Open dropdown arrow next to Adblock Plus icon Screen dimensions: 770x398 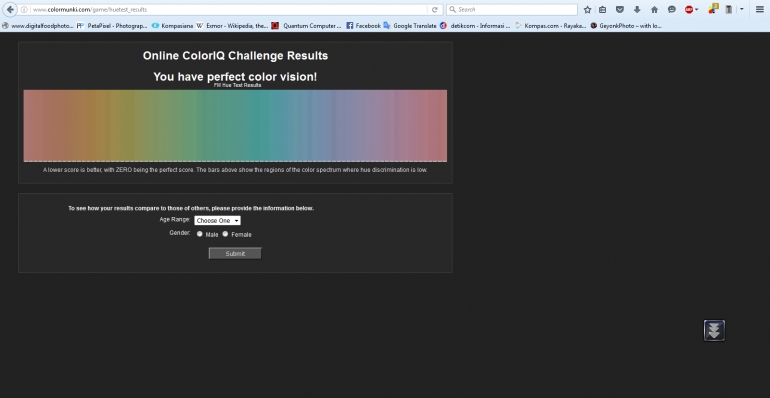coord(697,9)
